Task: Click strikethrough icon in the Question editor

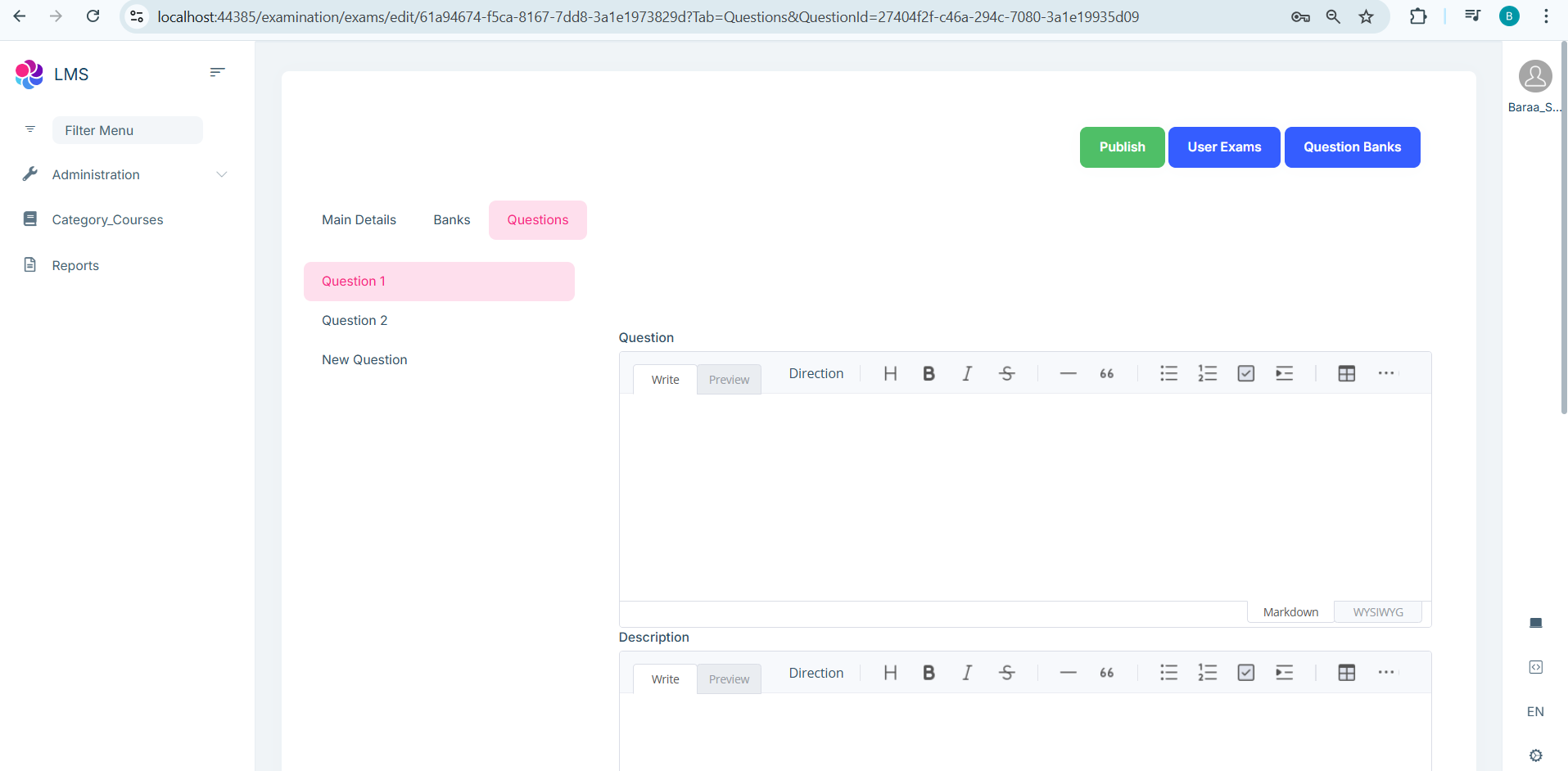Action: point(1006,374)
